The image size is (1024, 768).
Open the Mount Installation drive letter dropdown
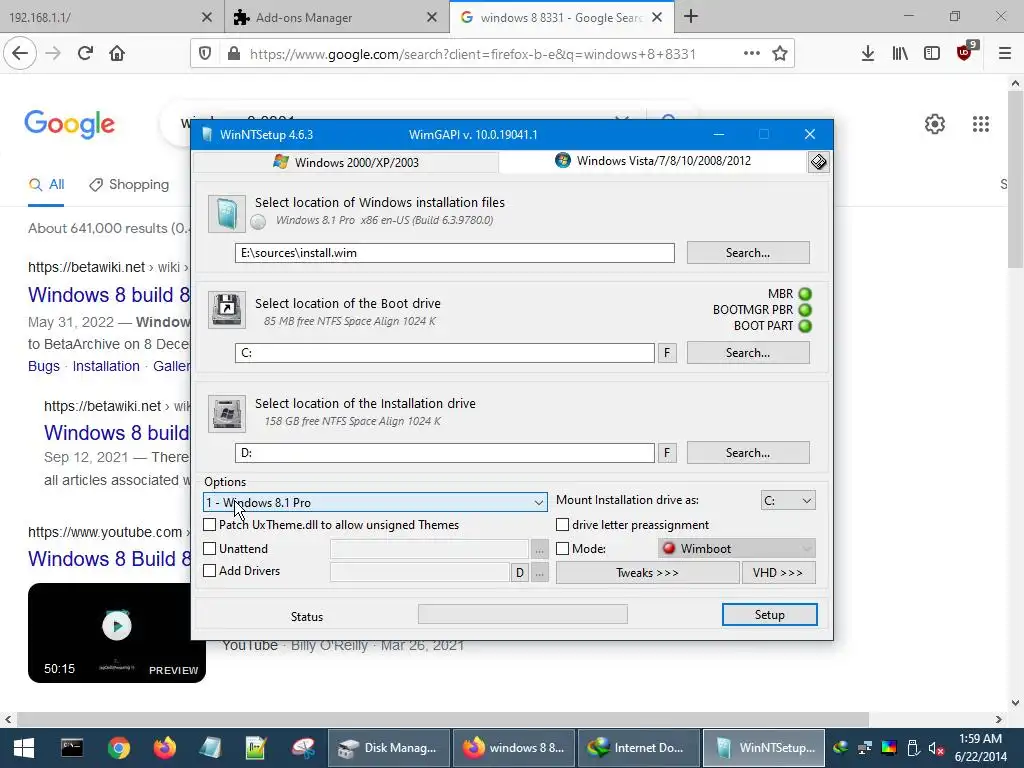tap(788, 500)
